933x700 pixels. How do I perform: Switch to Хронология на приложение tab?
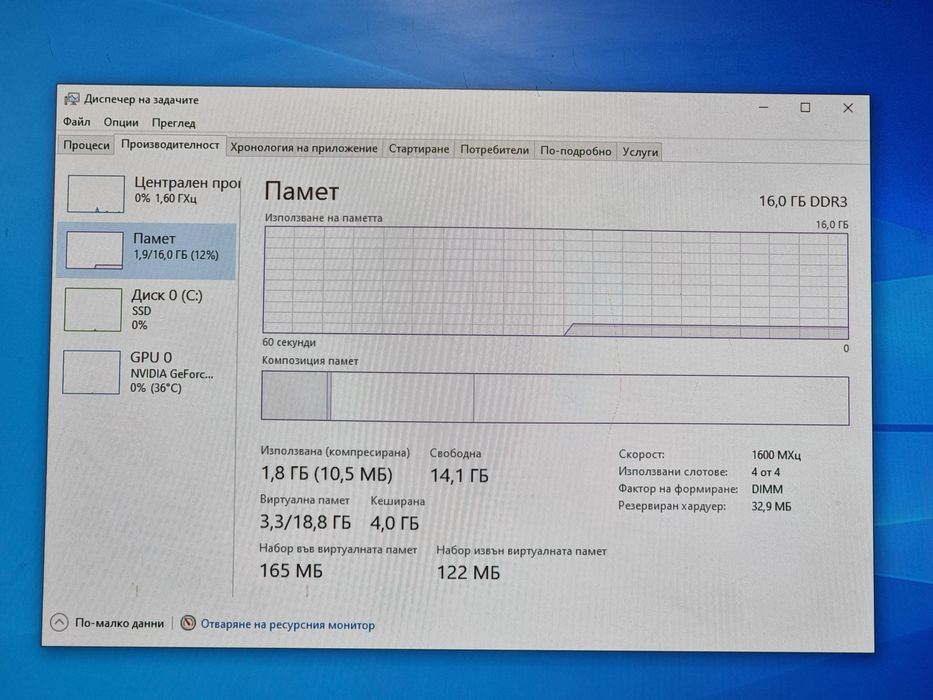[303, 148]
